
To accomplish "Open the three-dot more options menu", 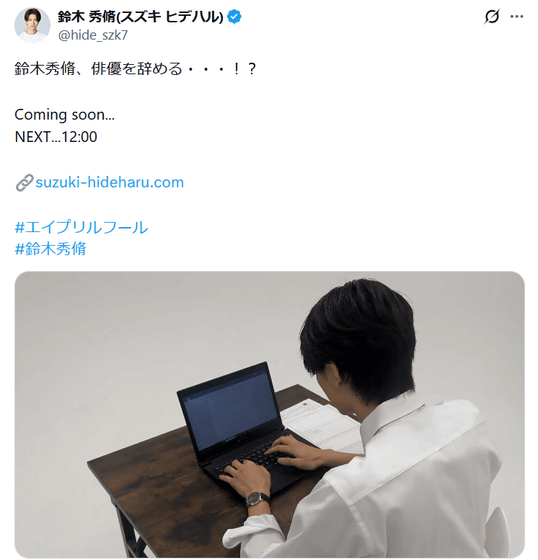I will click(517, 16).
